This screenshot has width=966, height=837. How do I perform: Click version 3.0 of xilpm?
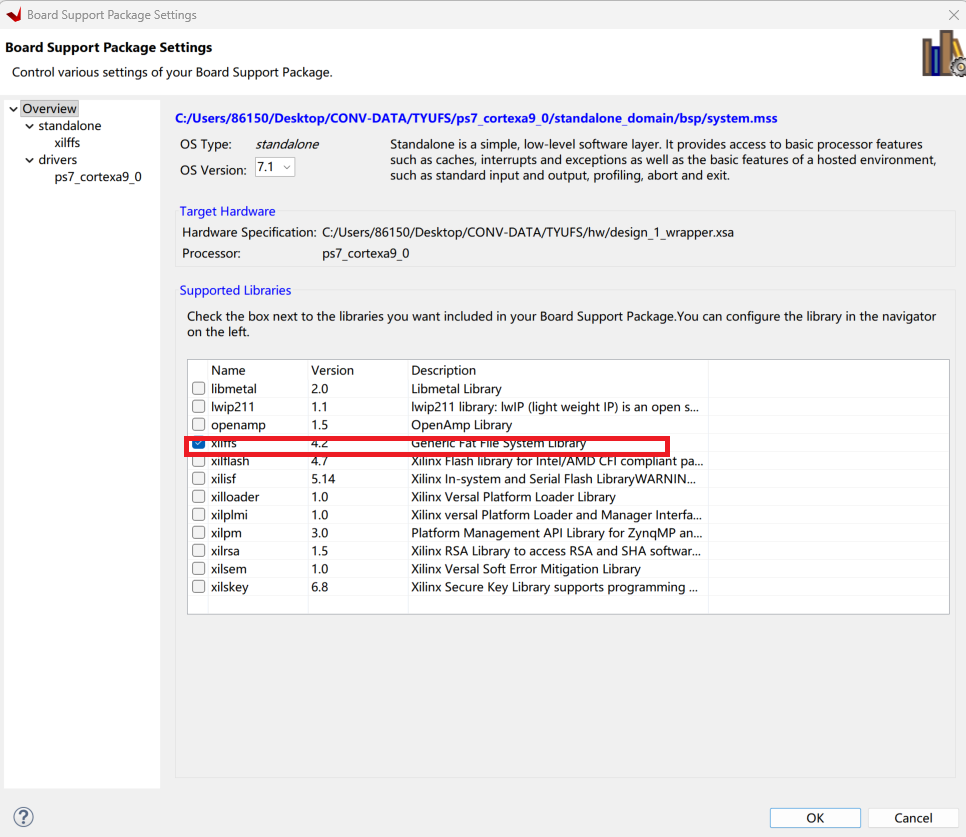(x=319, y=533)
